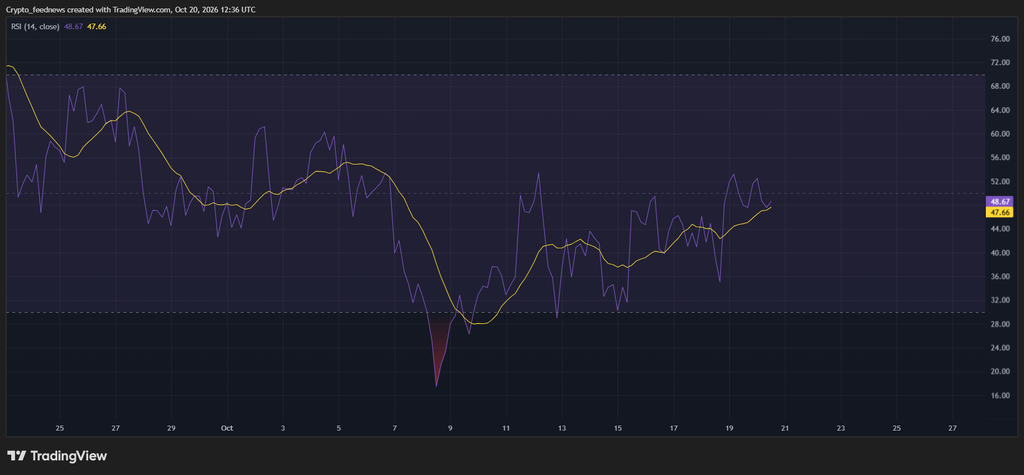The image size is (1024, 475).
Task: Click the Oct label on time axis
Action: [x=227, y=429]
